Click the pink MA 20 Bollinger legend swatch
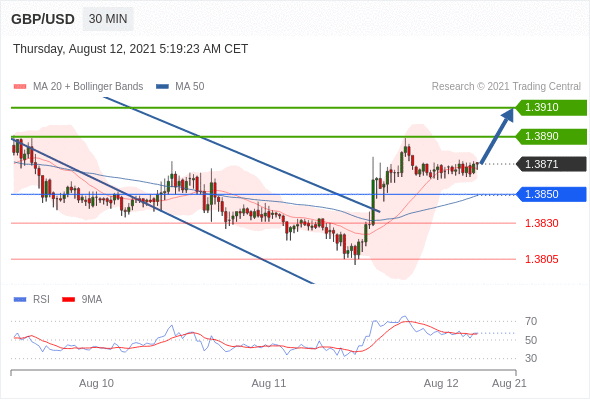The image size is (590, 400). (x=20, y=87)
